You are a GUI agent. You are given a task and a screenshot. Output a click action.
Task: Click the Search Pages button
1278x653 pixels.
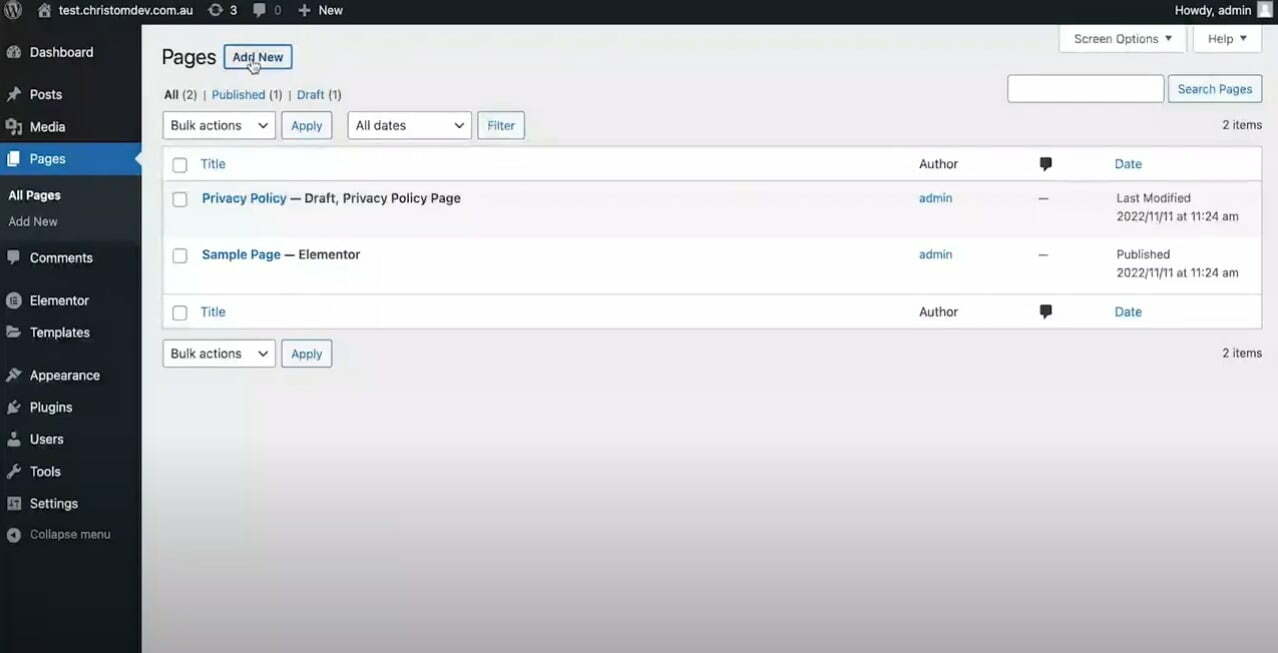(x=1215, y=89)
